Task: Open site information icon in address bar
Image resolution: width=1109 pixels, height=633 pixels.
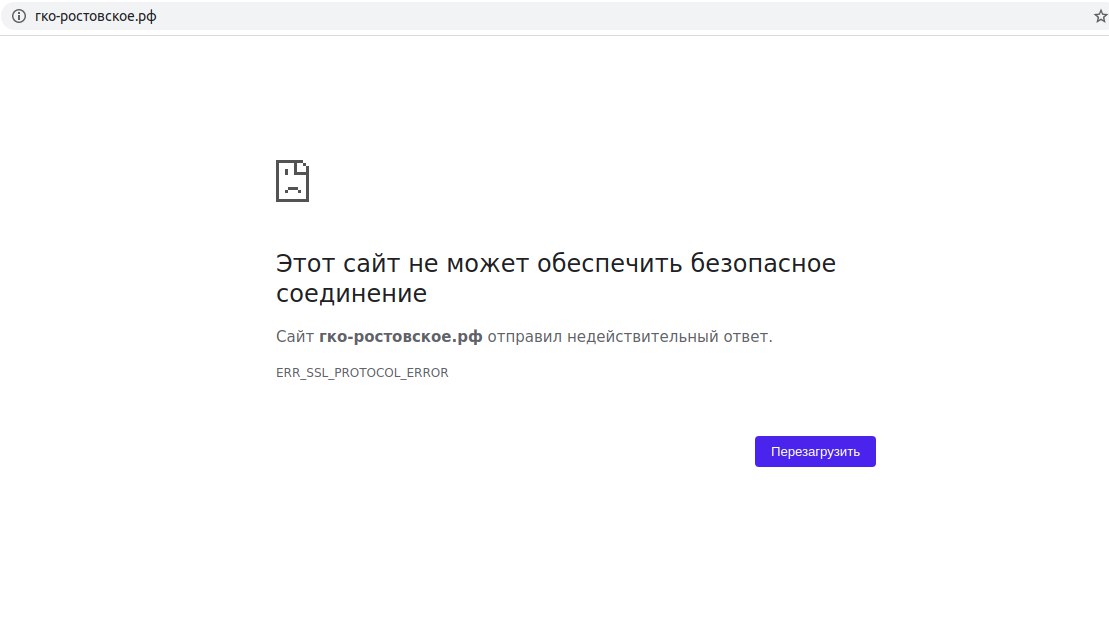Action: click(19, 16)
